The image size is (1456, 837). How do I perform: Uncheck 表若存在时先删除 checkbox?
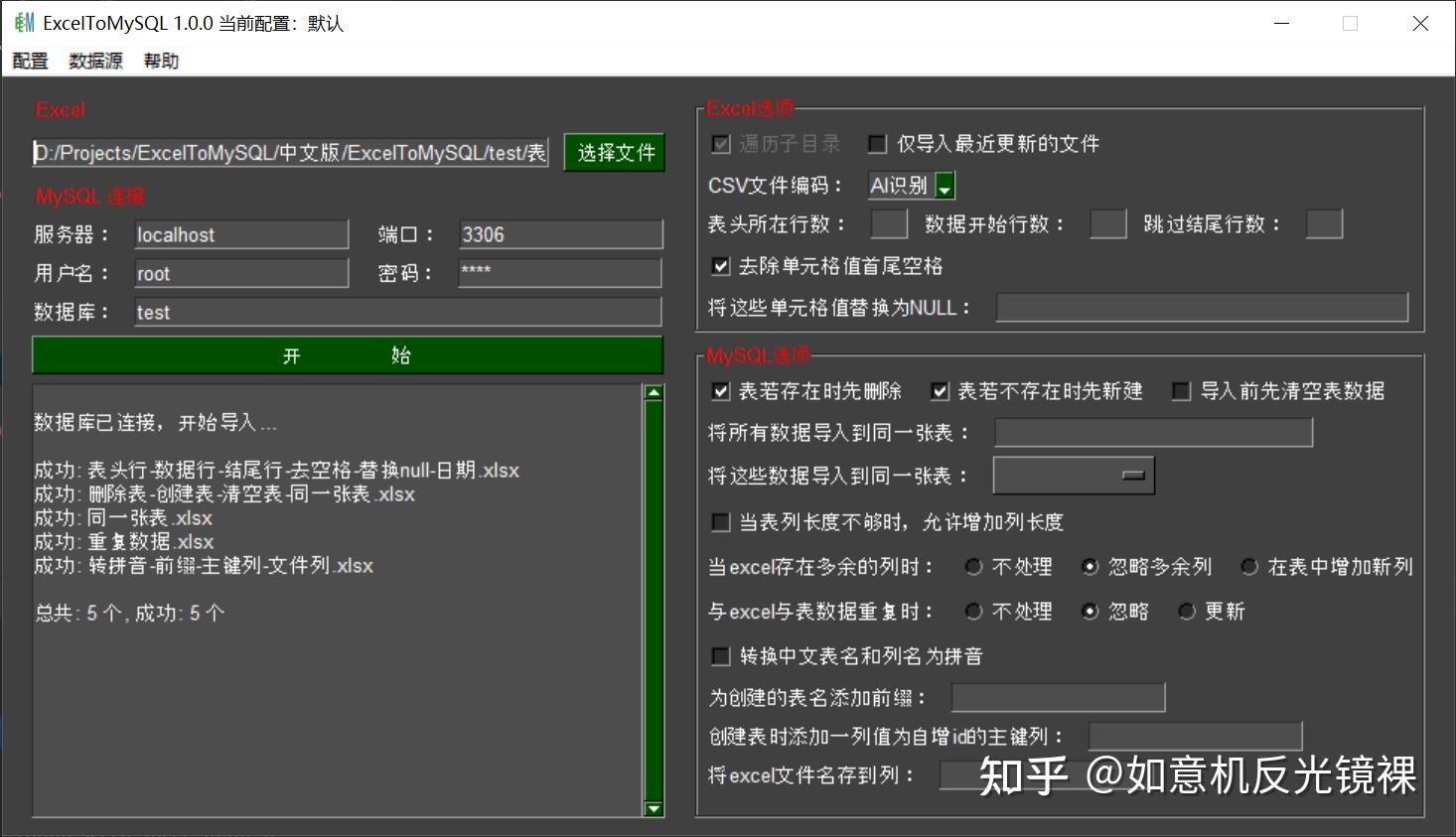click(721, 391)
